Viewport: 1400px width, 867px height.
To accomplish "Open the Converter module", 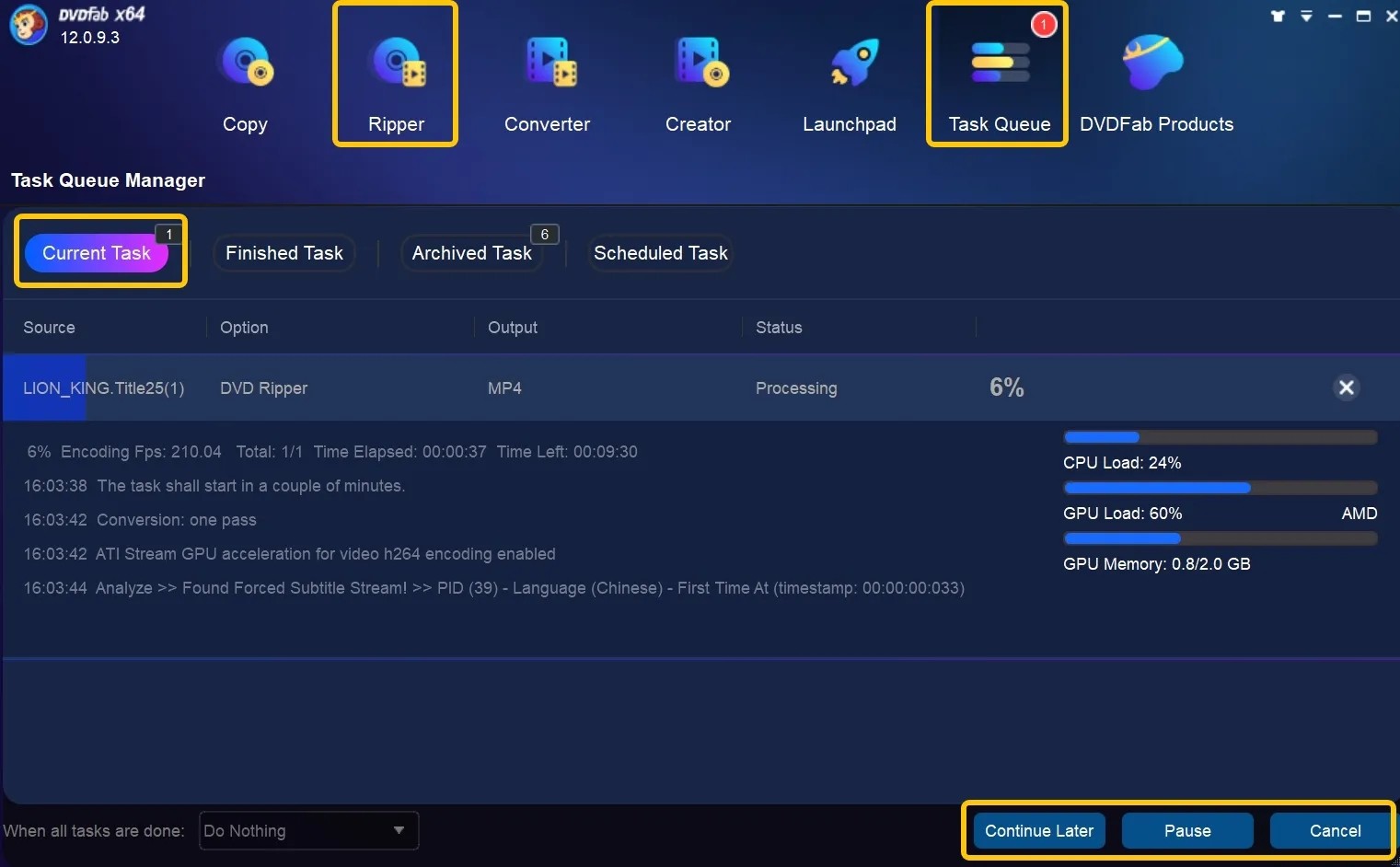I will click(x=547, y=85).
